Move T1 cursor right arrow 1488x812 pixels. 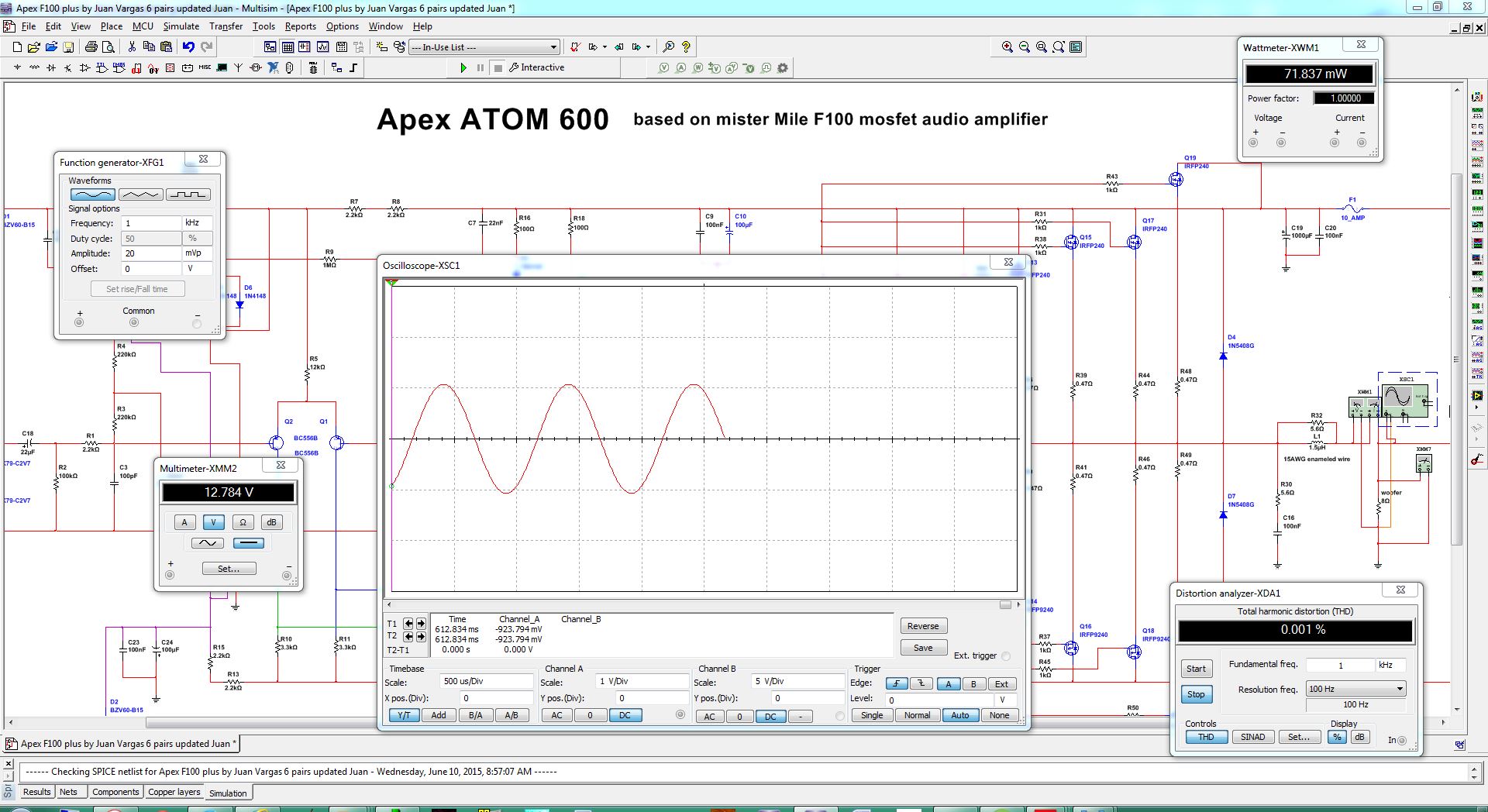click(421, 624)
